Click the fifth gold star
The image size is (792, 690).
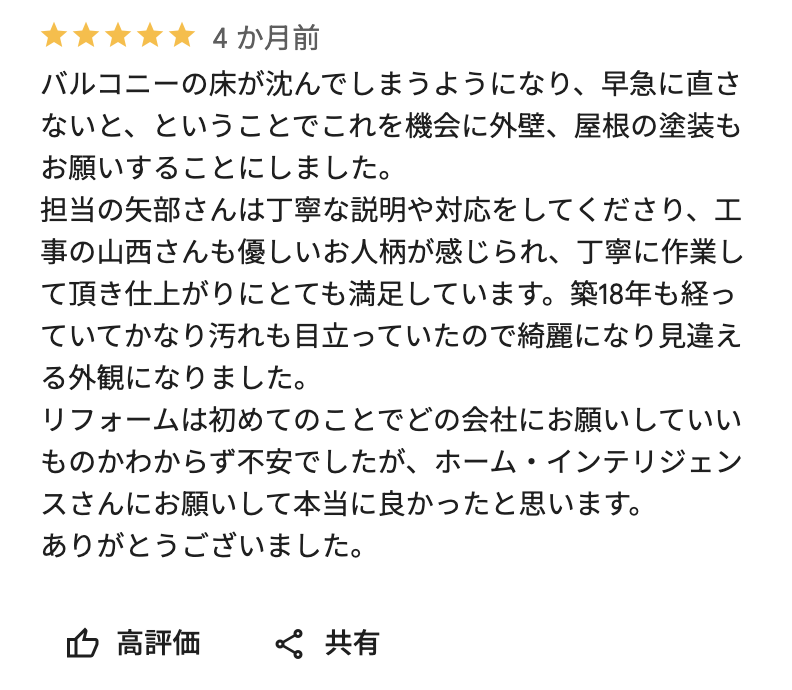(182, 37)
